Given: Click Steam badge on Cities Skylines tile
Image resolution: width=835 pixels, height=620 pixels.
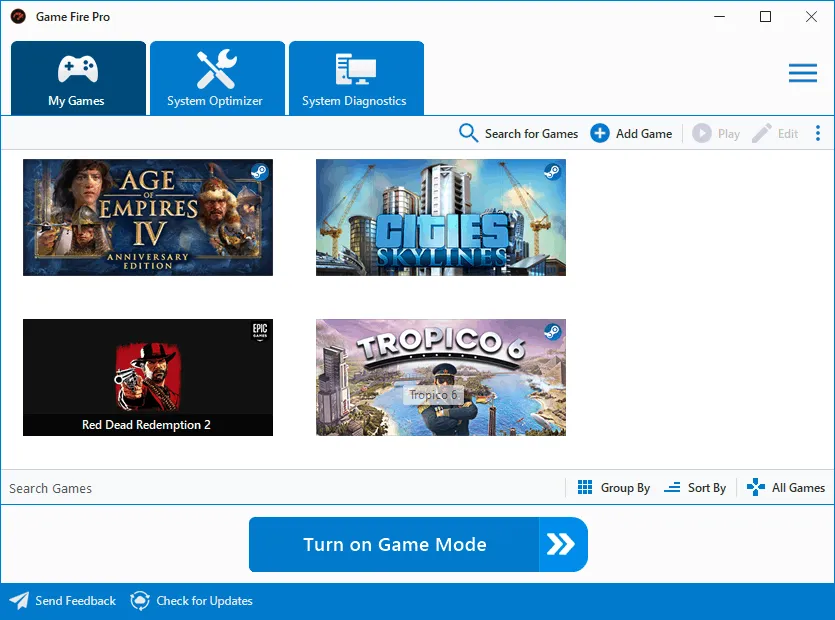Looking at the screenshot, I should coord(552,172).
